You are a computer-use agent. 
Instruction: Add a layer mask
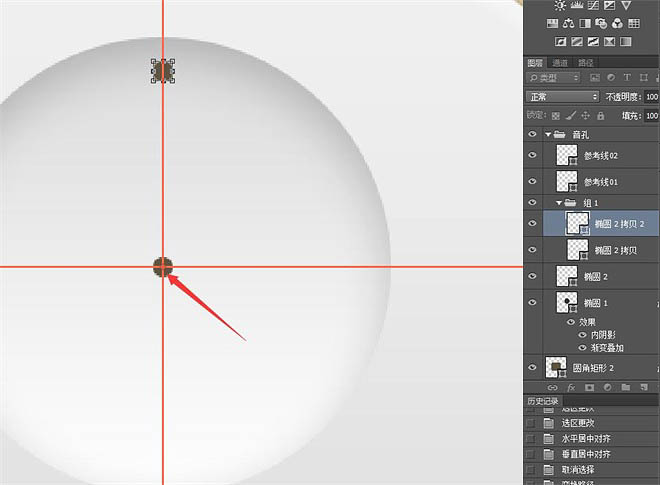pyautogui.click(x=589, y=386)
